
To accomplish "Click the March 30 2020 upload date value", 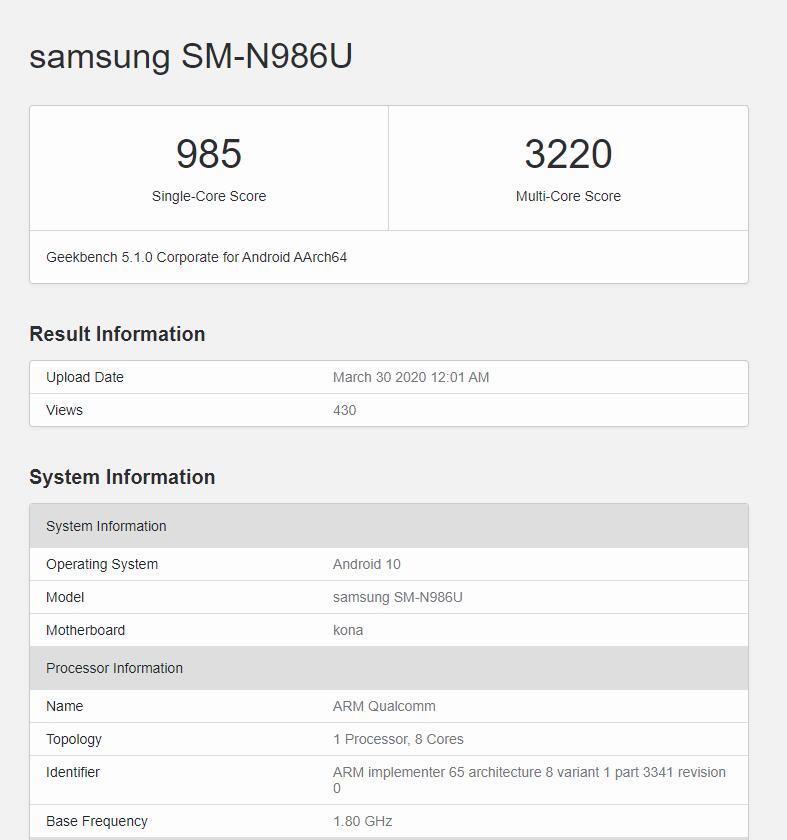I will 411,377.
